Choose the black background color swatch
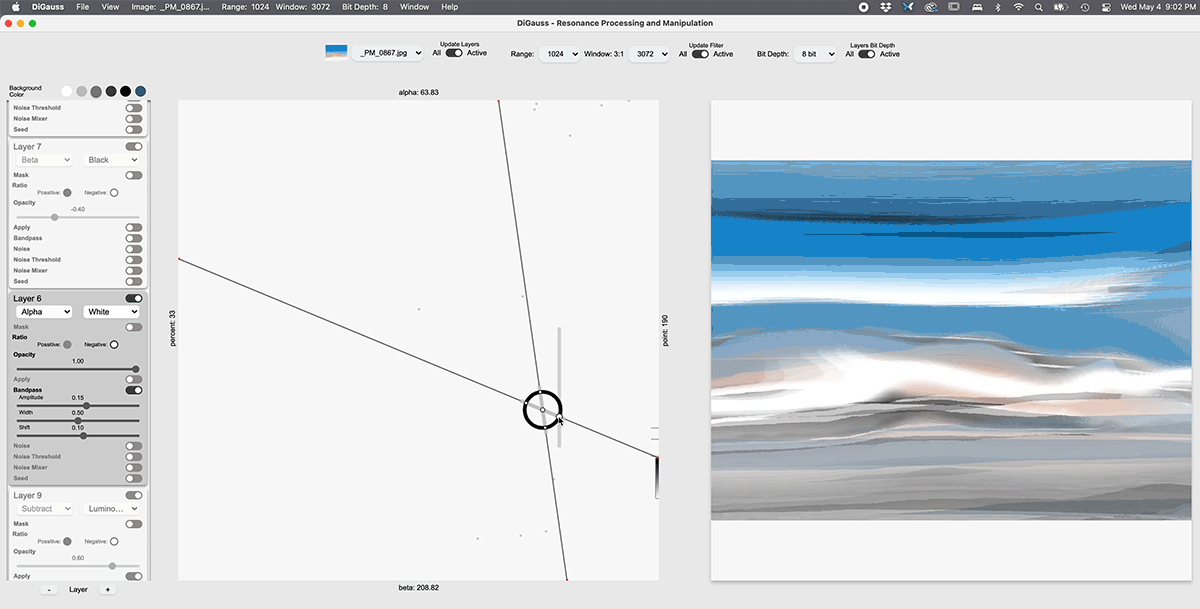 click(x=125, y=91)
